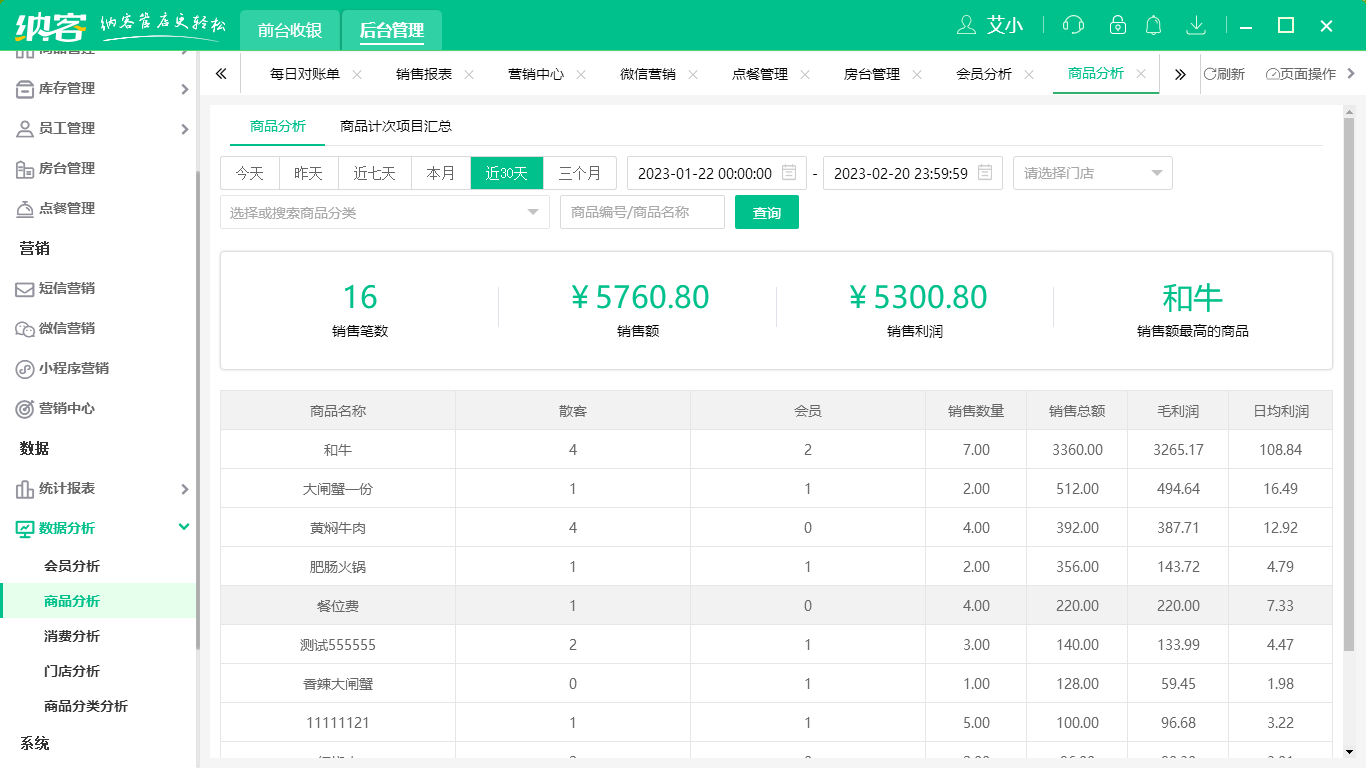This screenshot has width=1366, height=768.
Task: Select 近30天 date range
Action: pyautogui.click(x=507, y=173)
